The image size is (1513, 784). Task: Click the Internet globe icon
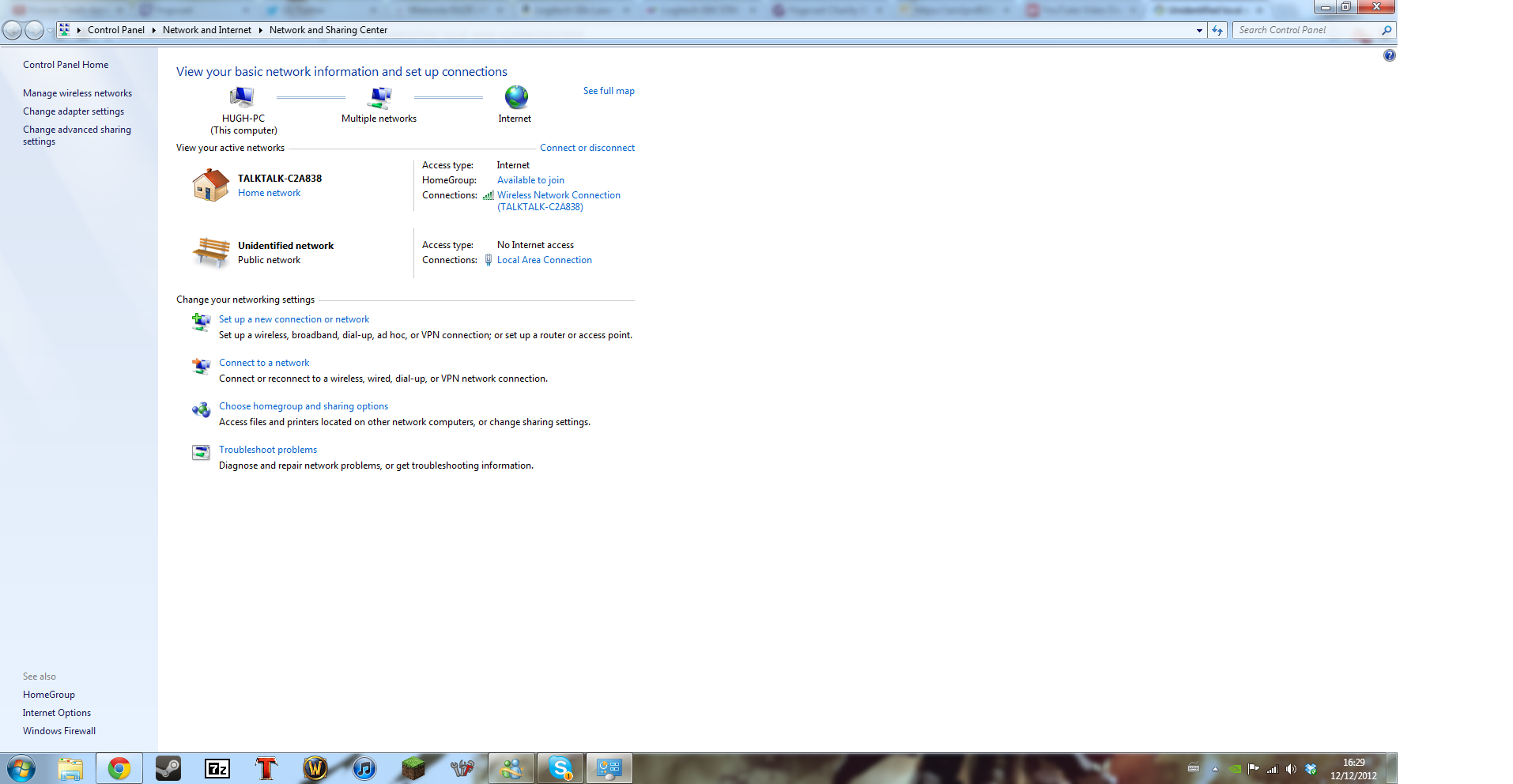click(516, 97)
